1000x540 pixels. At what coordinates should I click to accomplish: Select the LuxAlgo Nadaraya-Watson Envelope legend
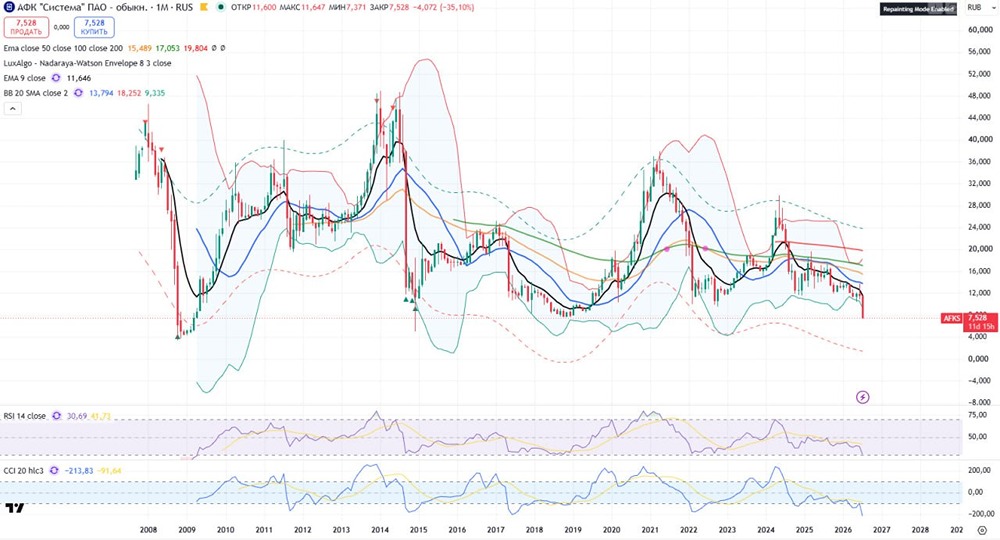(x=87, y=63)
